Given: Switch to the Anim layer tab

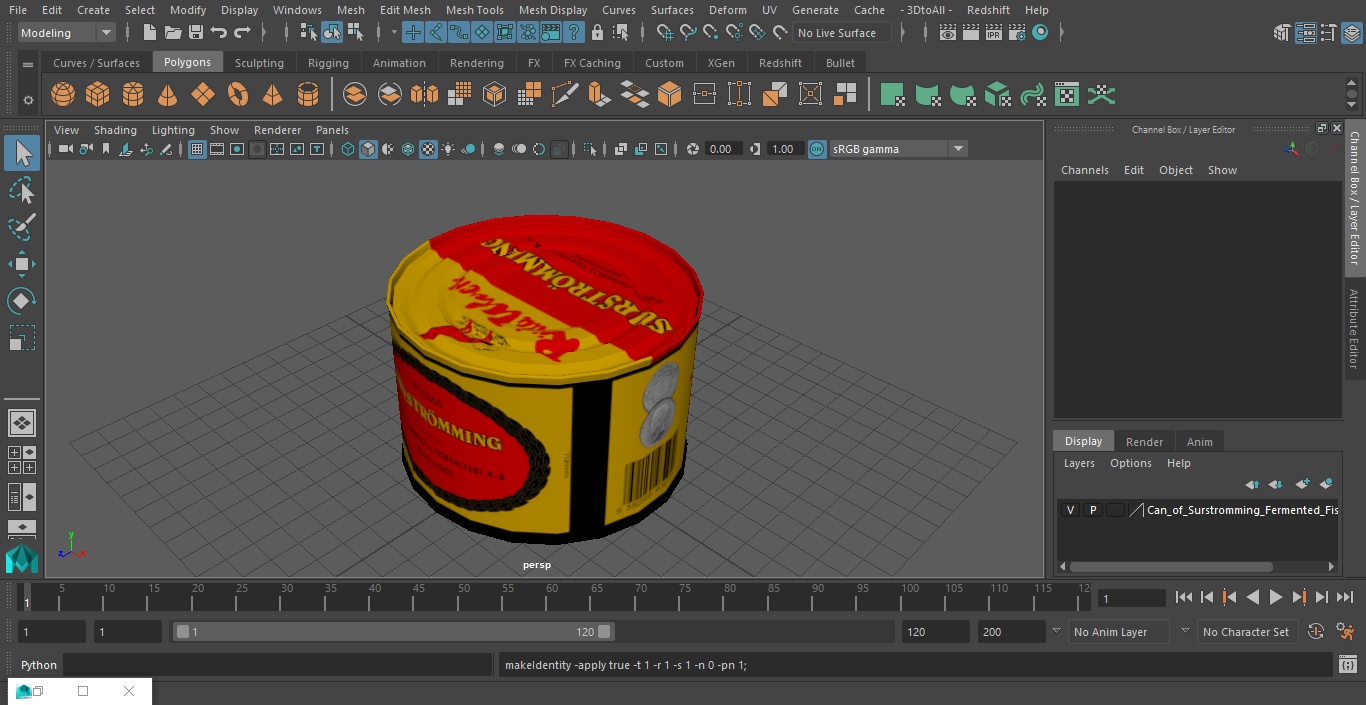Looking at the screenshot, I should pos(1199,442).
